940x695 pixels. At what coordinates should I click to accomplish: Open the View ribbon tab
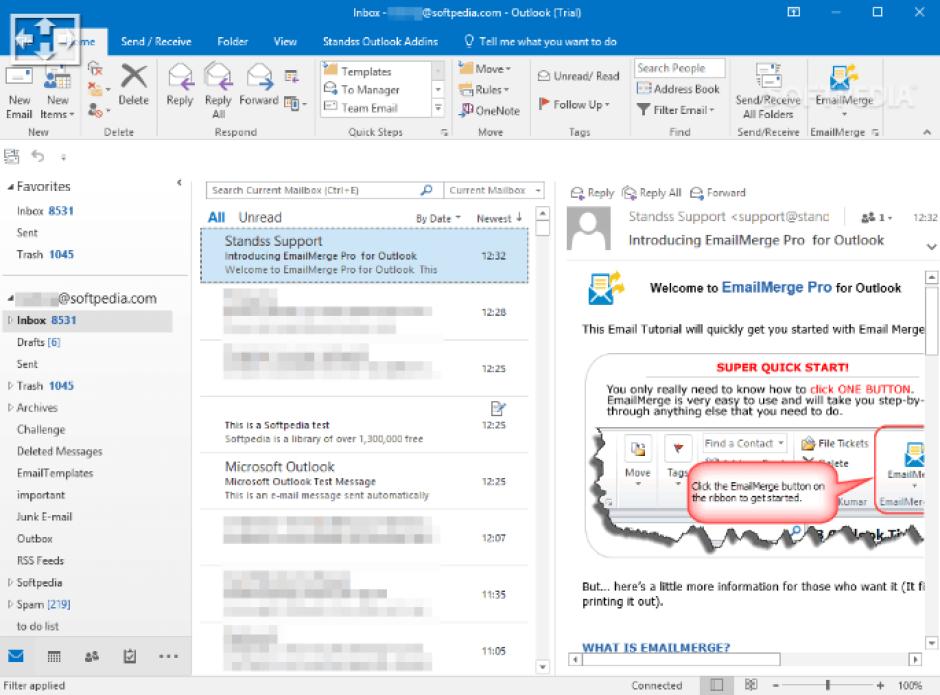(285, 41)
